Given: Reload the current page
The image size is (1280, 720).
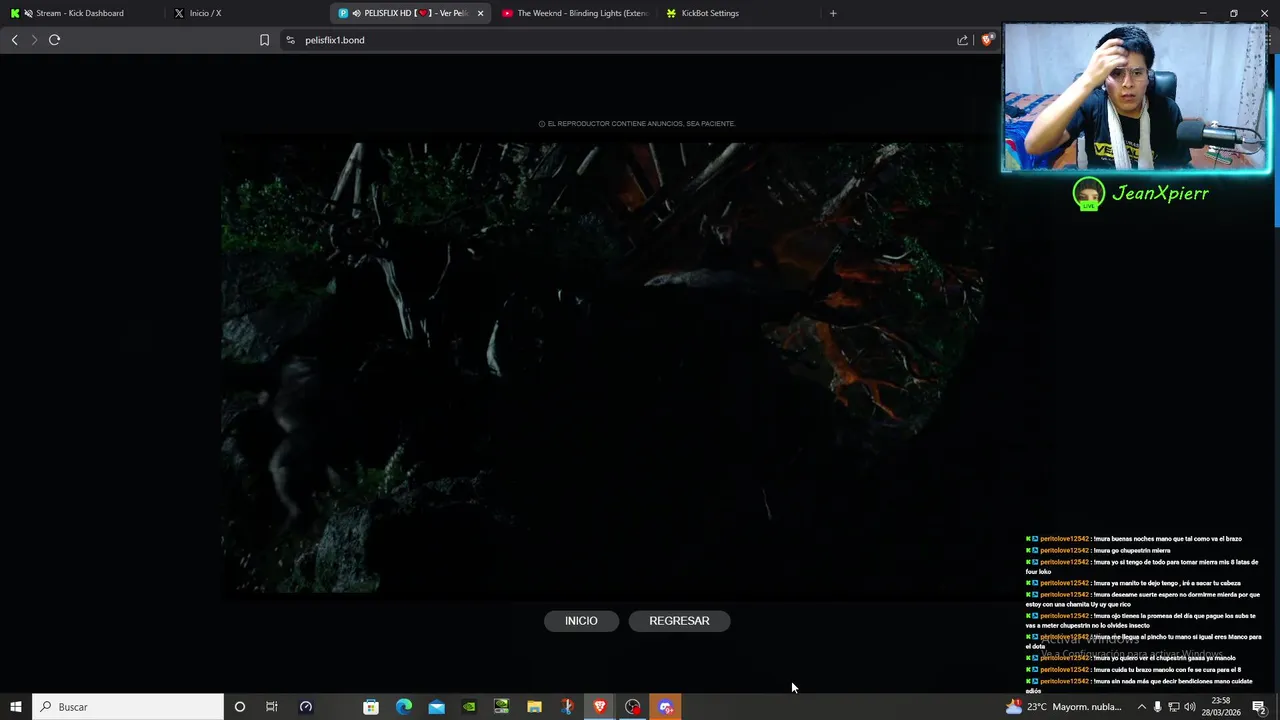Looking at the screenshot, I should pyautogui.click(x=55, y=40).
